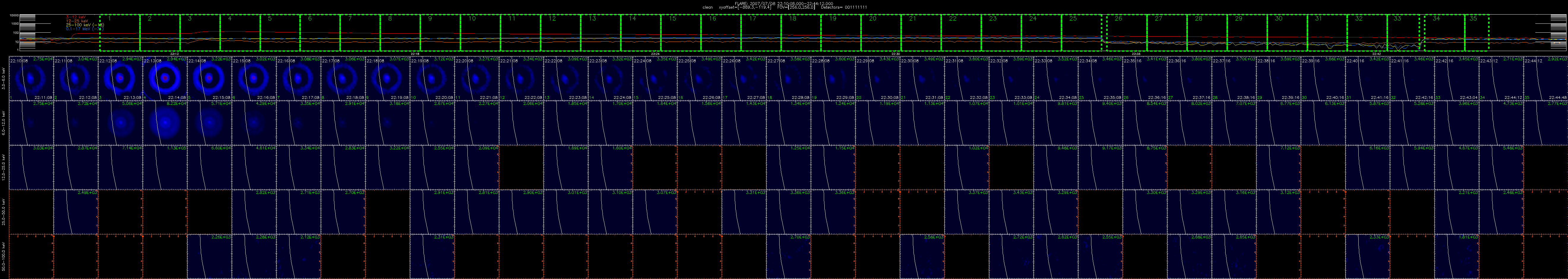The image size is (1568, 279).
Task: Click the 3.0-6.0 keV row label
Action: click(x=4, y=79)
